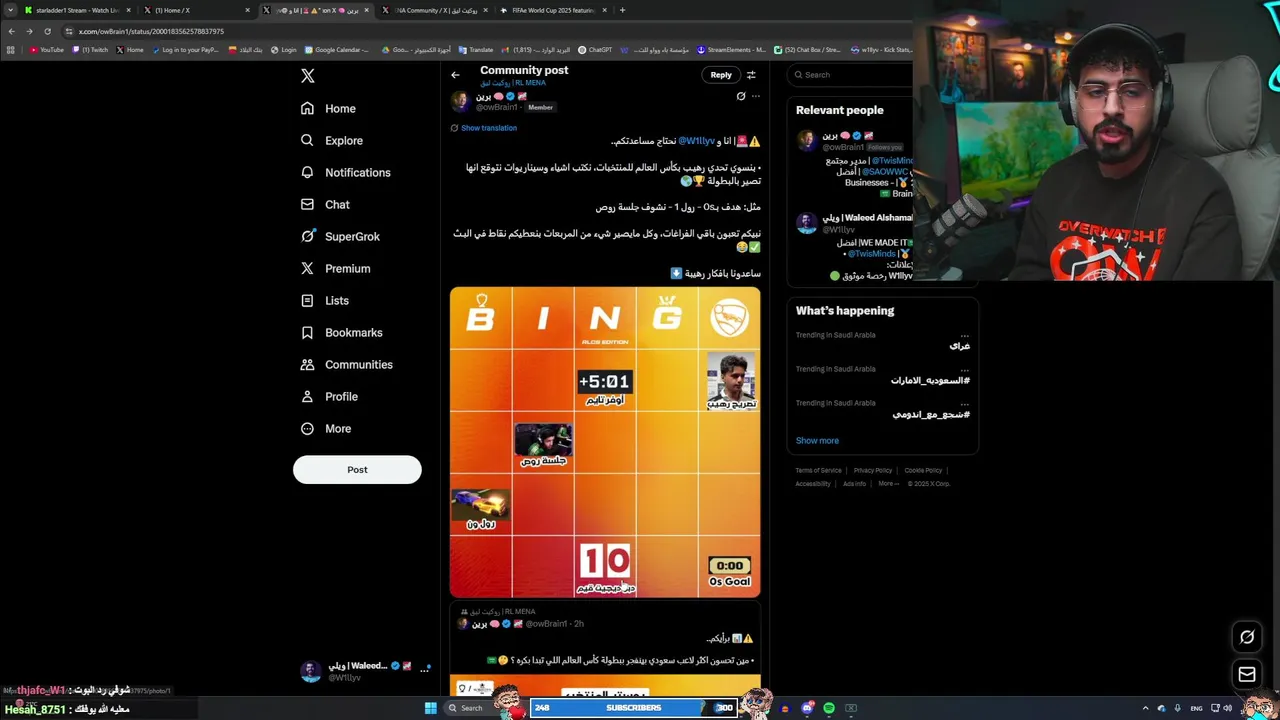Open the tab search dropdown in browser
Screen dimensions: 1280x720
(10, 10)
